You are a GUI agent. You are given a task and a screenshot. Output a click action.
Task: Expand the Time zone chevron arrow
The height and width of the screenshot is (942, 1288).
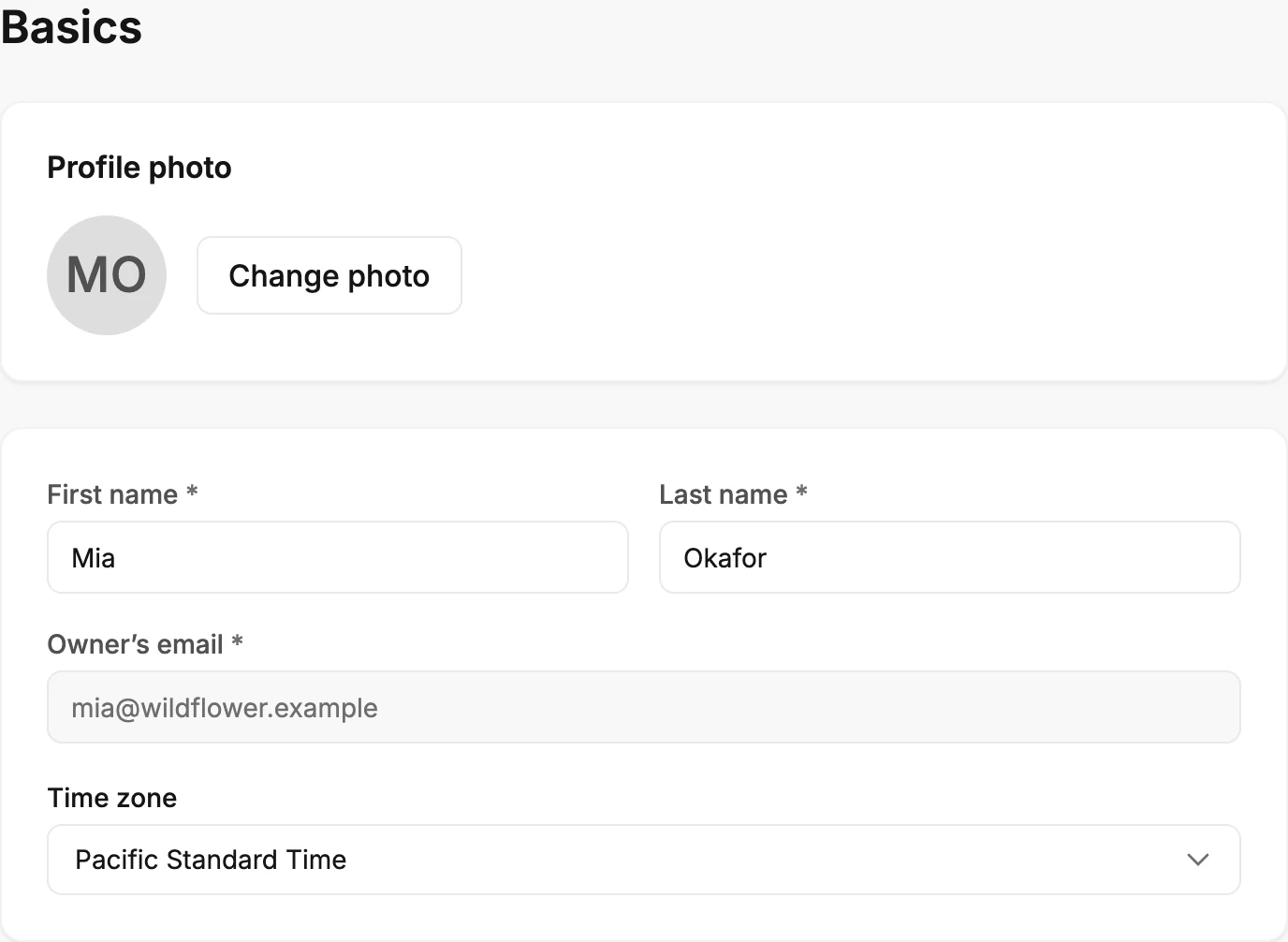1198,860
